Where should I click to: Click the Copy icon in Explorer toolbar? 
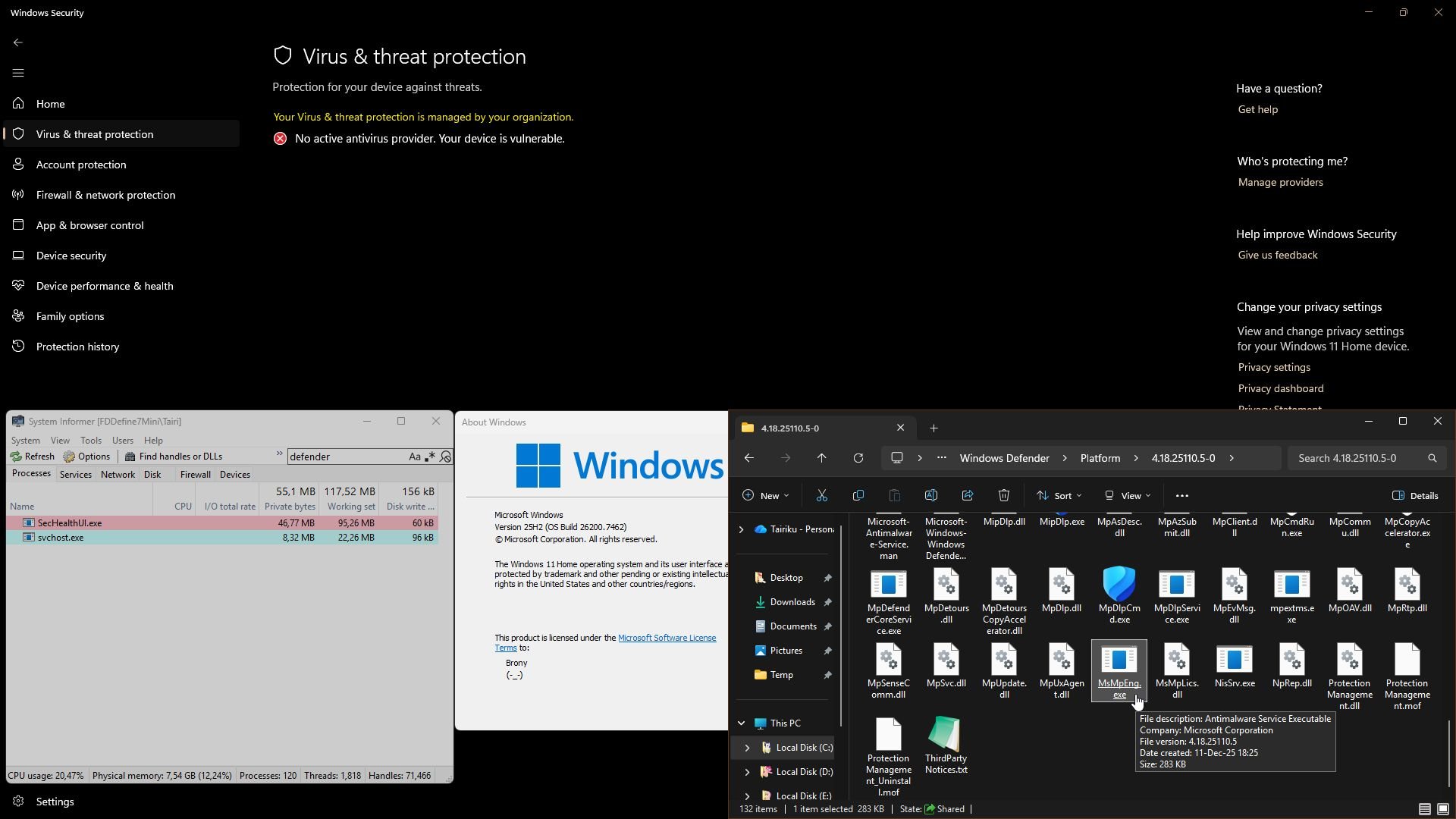coord(858,496)
